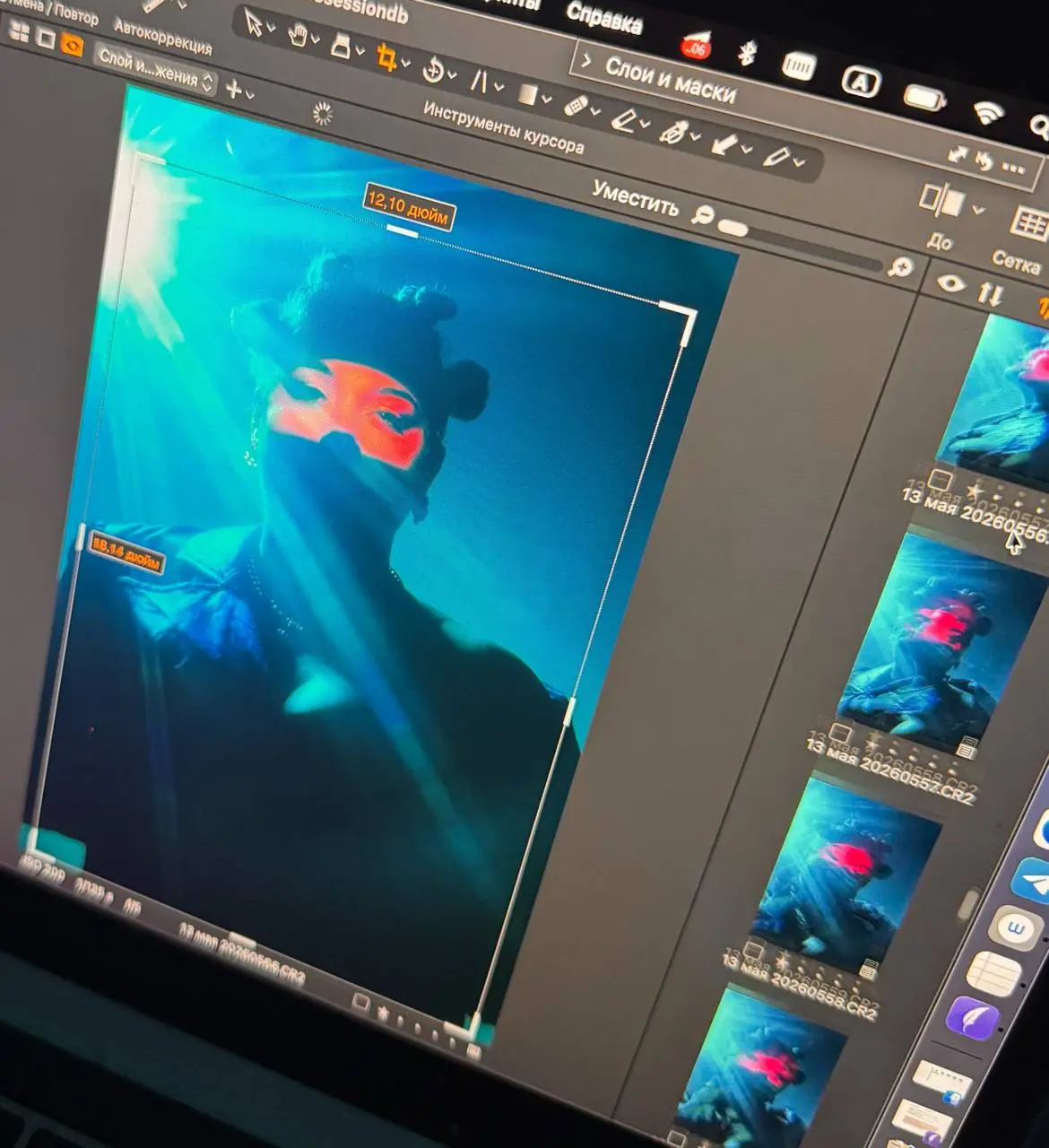Toggle the browser eye visibility icon
Image resolution: width=1049 pixels, height=1148 pixels.
click(x=949, y=284)
